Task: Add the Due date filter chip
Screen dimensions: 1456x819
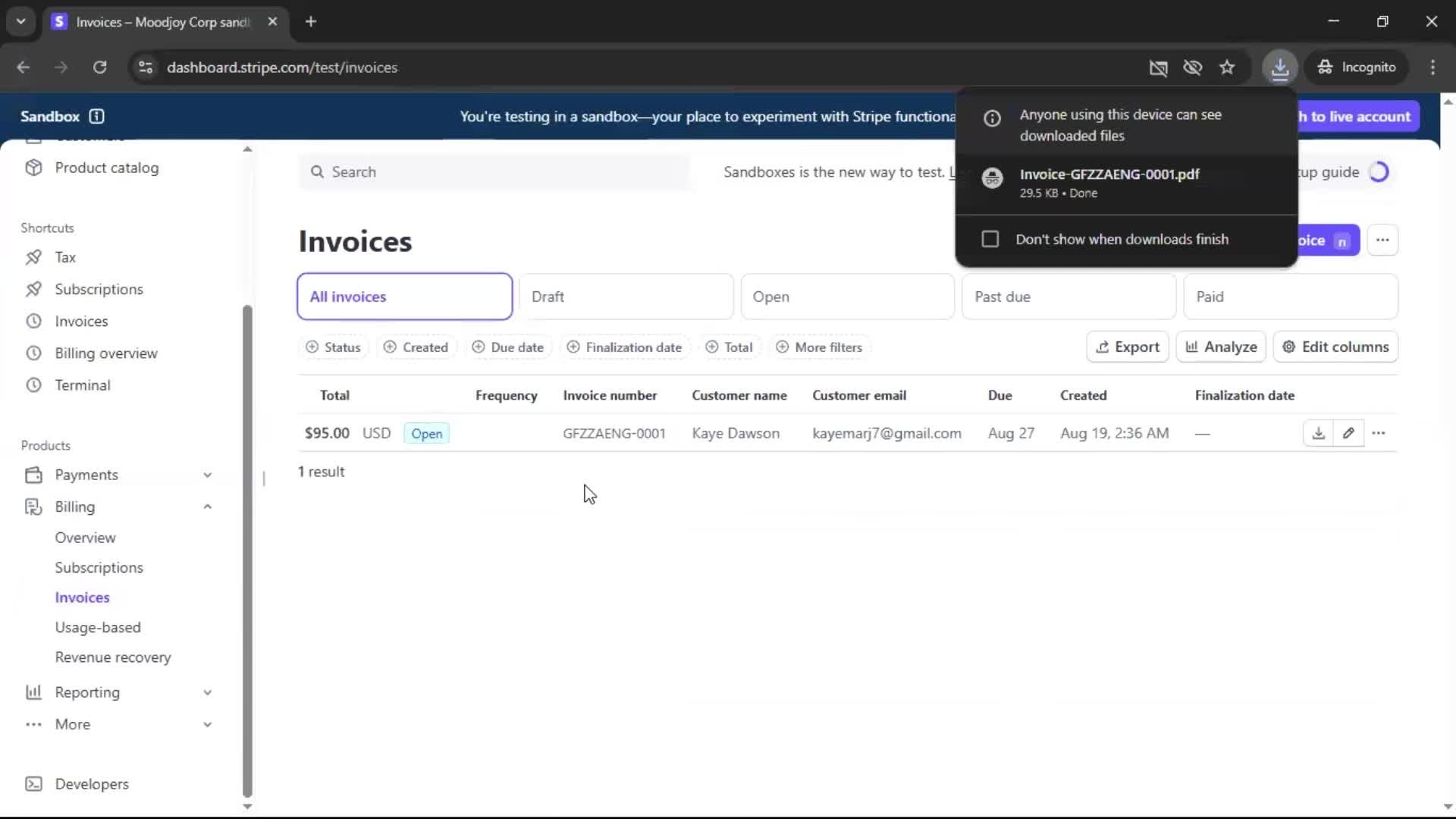Action: [x=508, y=347]
